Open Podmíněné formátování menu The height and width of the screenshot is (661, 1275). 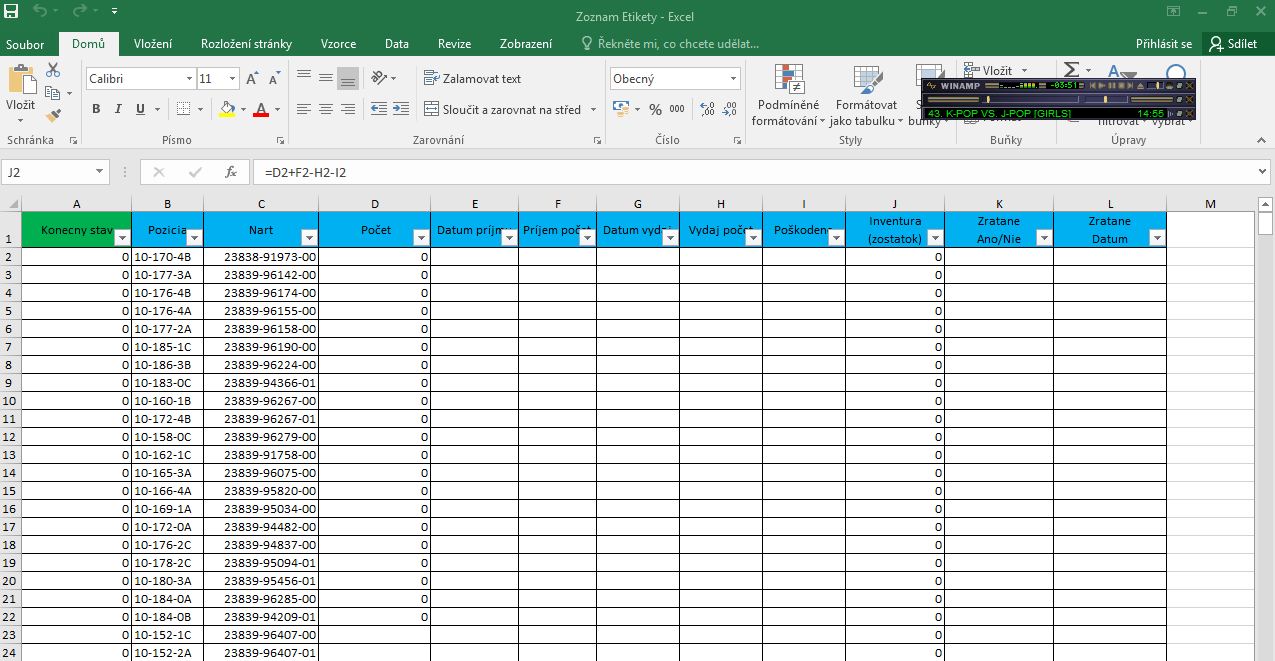[x=788, y=95]
